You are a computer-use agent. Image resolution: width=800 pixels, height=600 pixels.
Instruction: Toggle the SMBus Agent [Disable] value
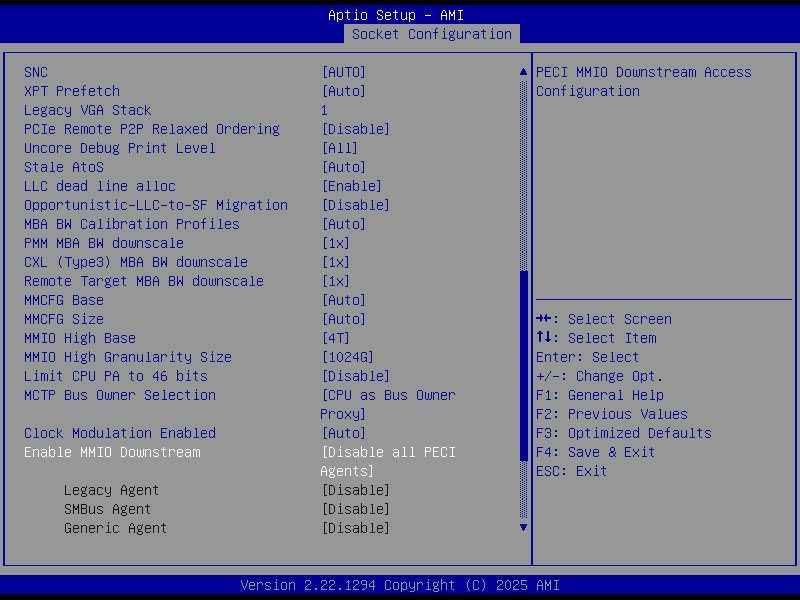click(x=356, y=509)
